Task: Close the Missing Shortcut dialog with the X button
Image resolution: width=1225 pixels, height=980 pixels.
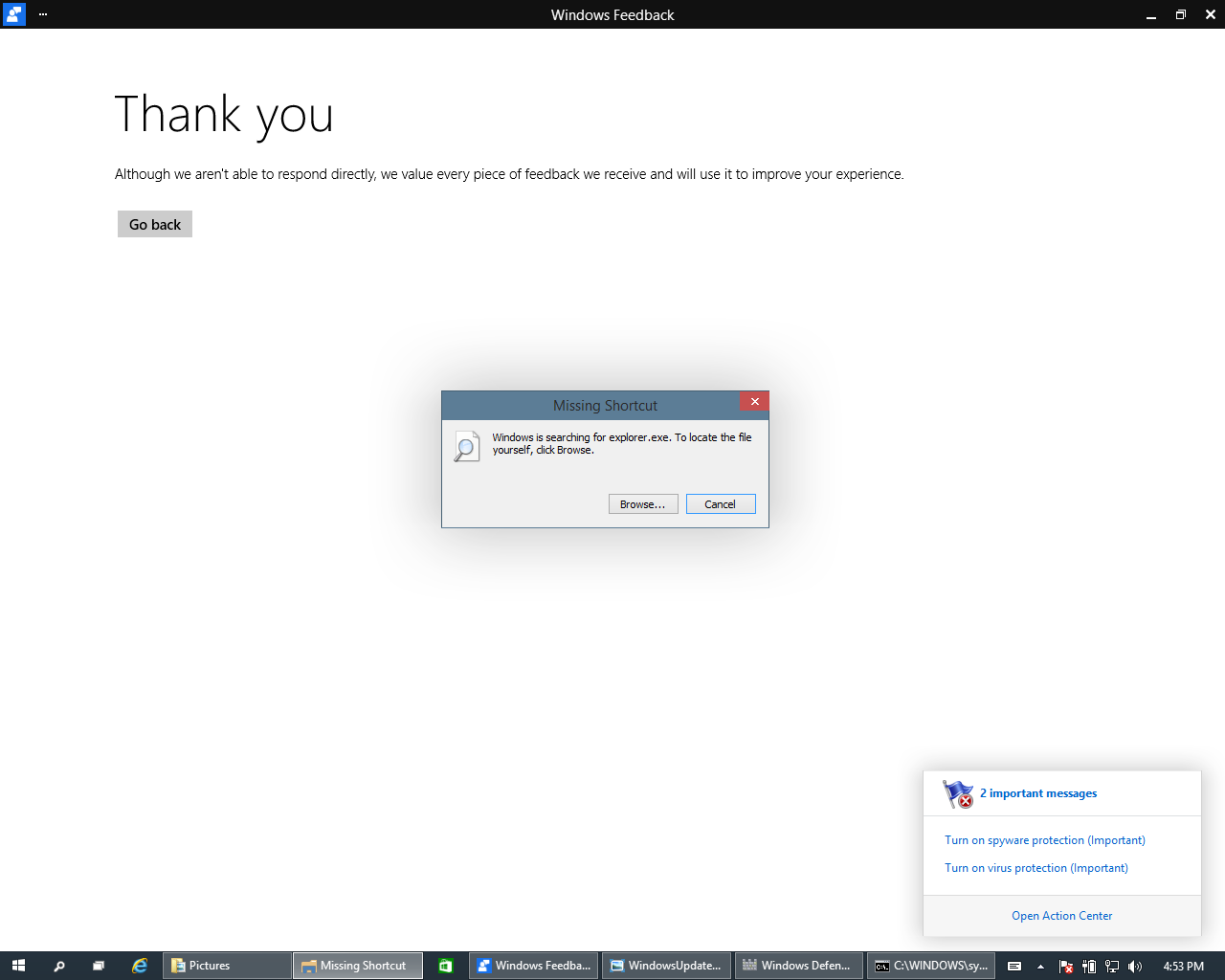Action: point(754,402)
